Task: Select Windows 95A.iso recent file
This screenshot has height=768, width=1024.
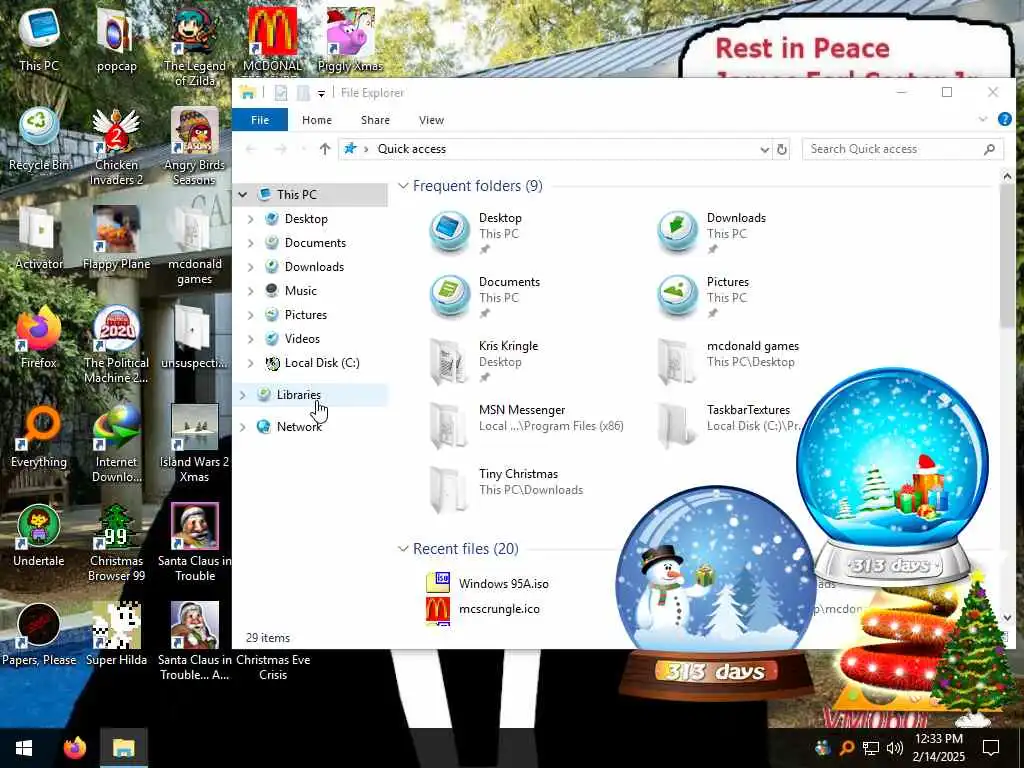Action: coord(503,584)
